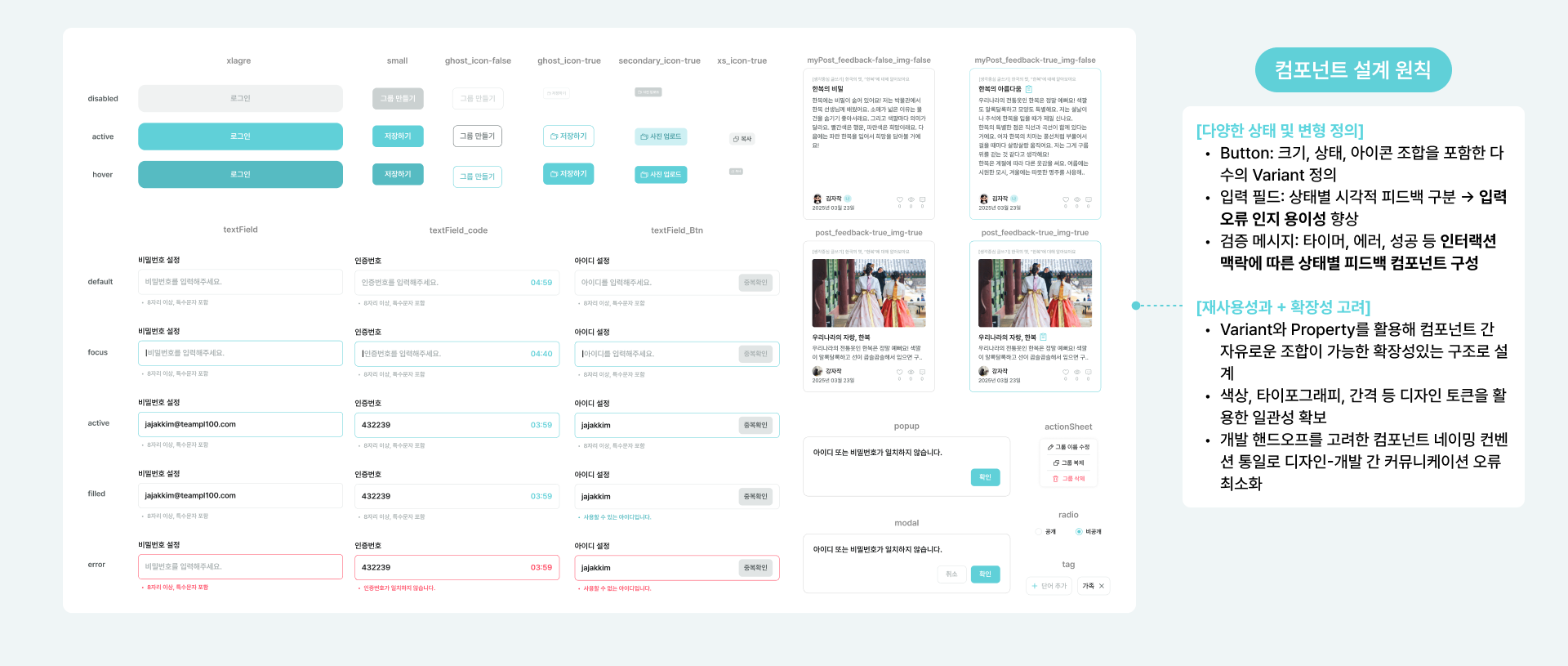Choose 그룹 삭제 in the action sheet

tap(1068, 479)
